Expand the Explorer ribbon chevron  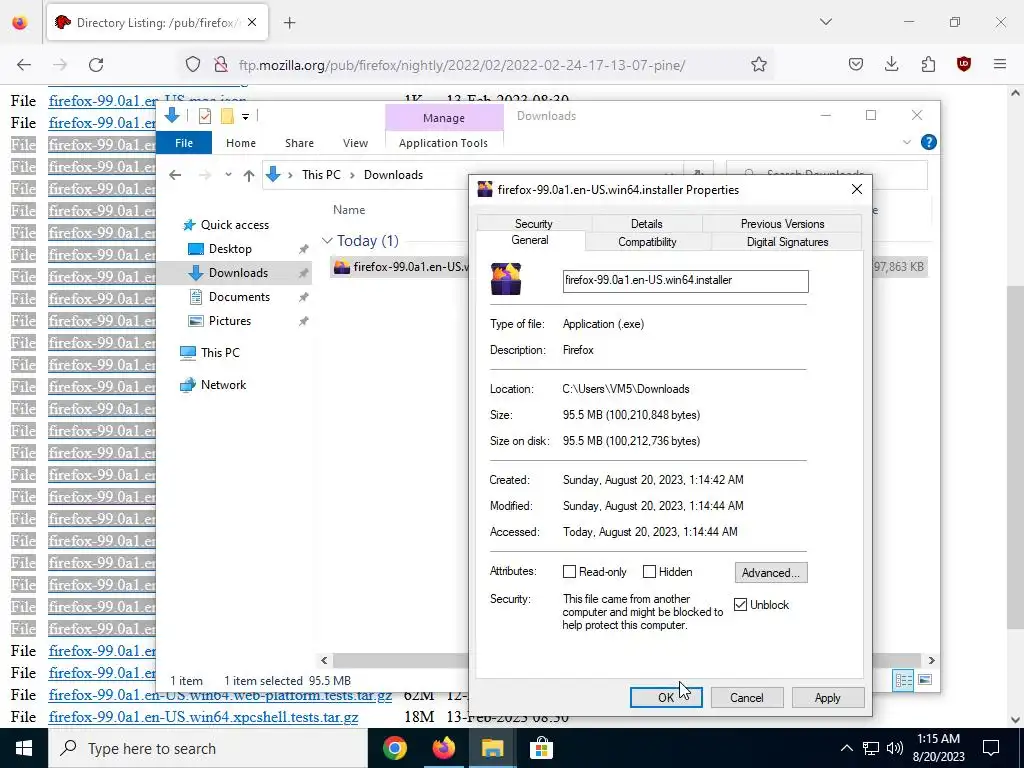click(x=906, y=142)
